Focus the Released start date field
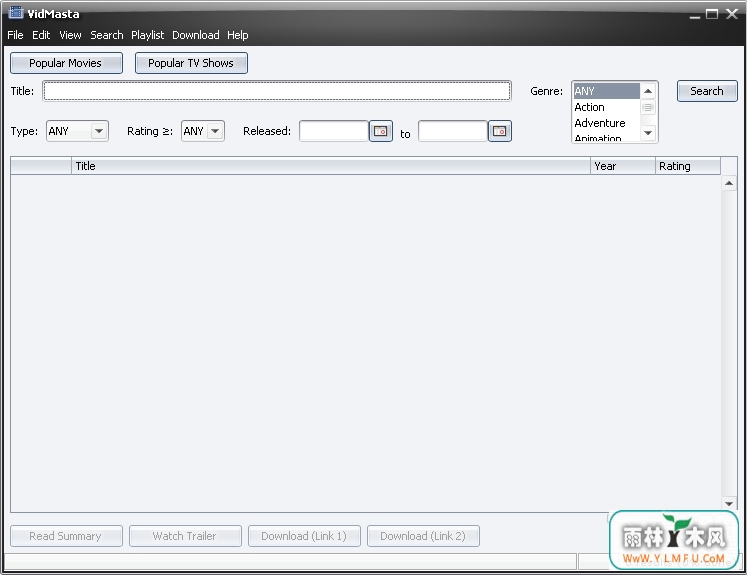Viewport: 747px width, 575px height. pyautogui.click(x=334, y=131)
